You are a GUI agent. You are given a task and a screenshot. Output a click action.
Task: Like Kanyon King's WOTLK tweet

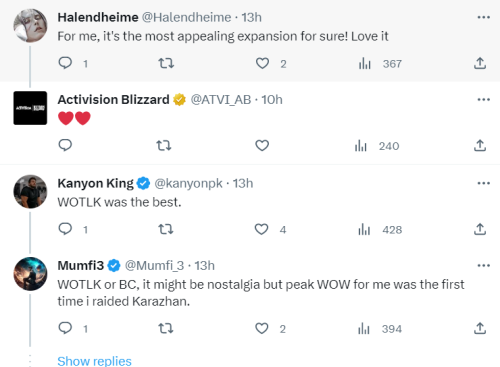click(261, 229)
